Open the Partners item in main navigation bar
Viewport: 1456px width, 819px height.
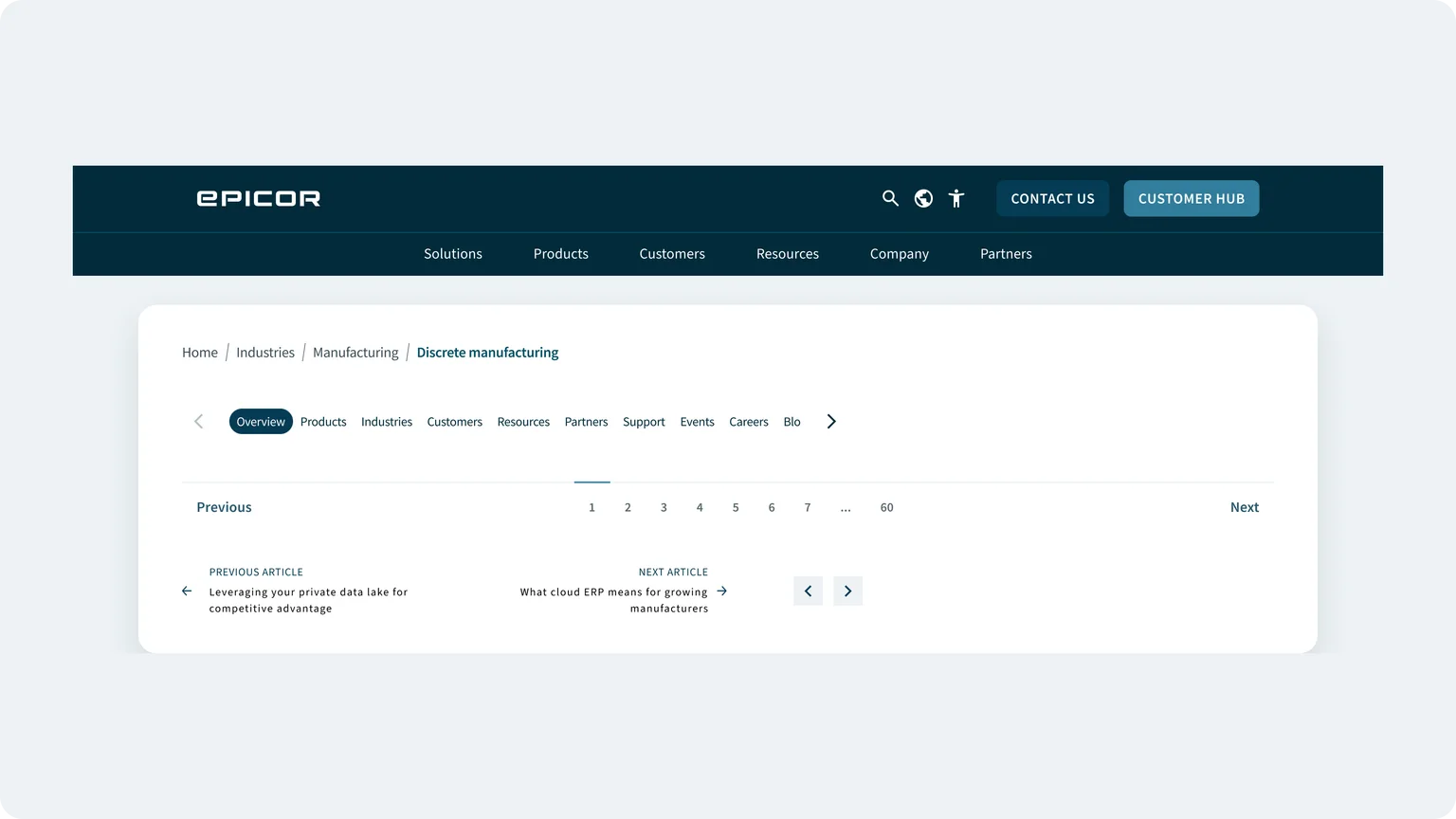pyautogui.click(x=1006, y=254)
